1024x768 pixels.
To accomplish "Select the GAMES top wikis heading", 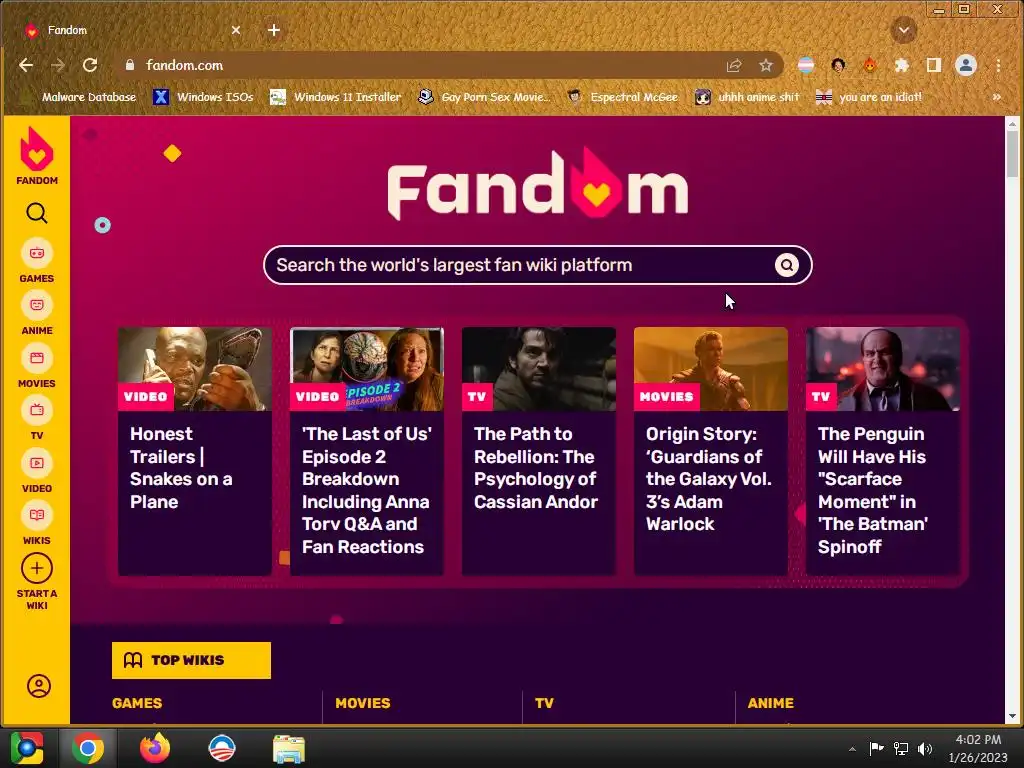I will (x=137, y=703).
